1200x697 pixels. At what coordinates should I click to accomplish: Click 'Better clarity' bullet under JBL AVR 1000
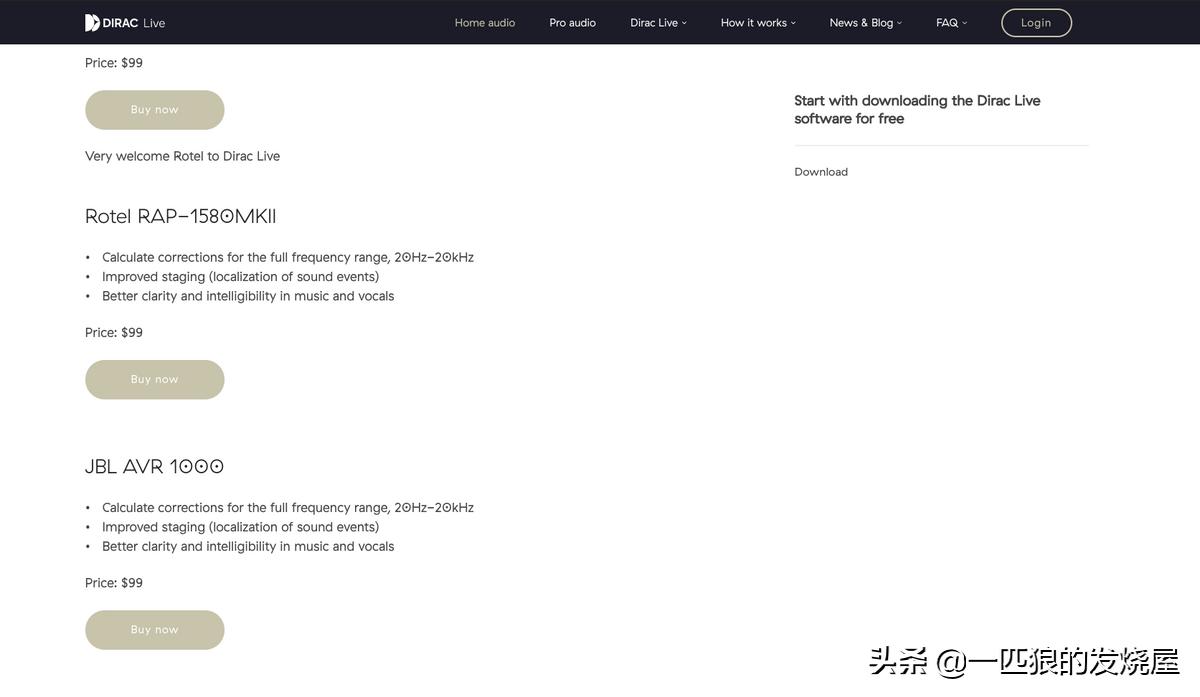[248, 547]
